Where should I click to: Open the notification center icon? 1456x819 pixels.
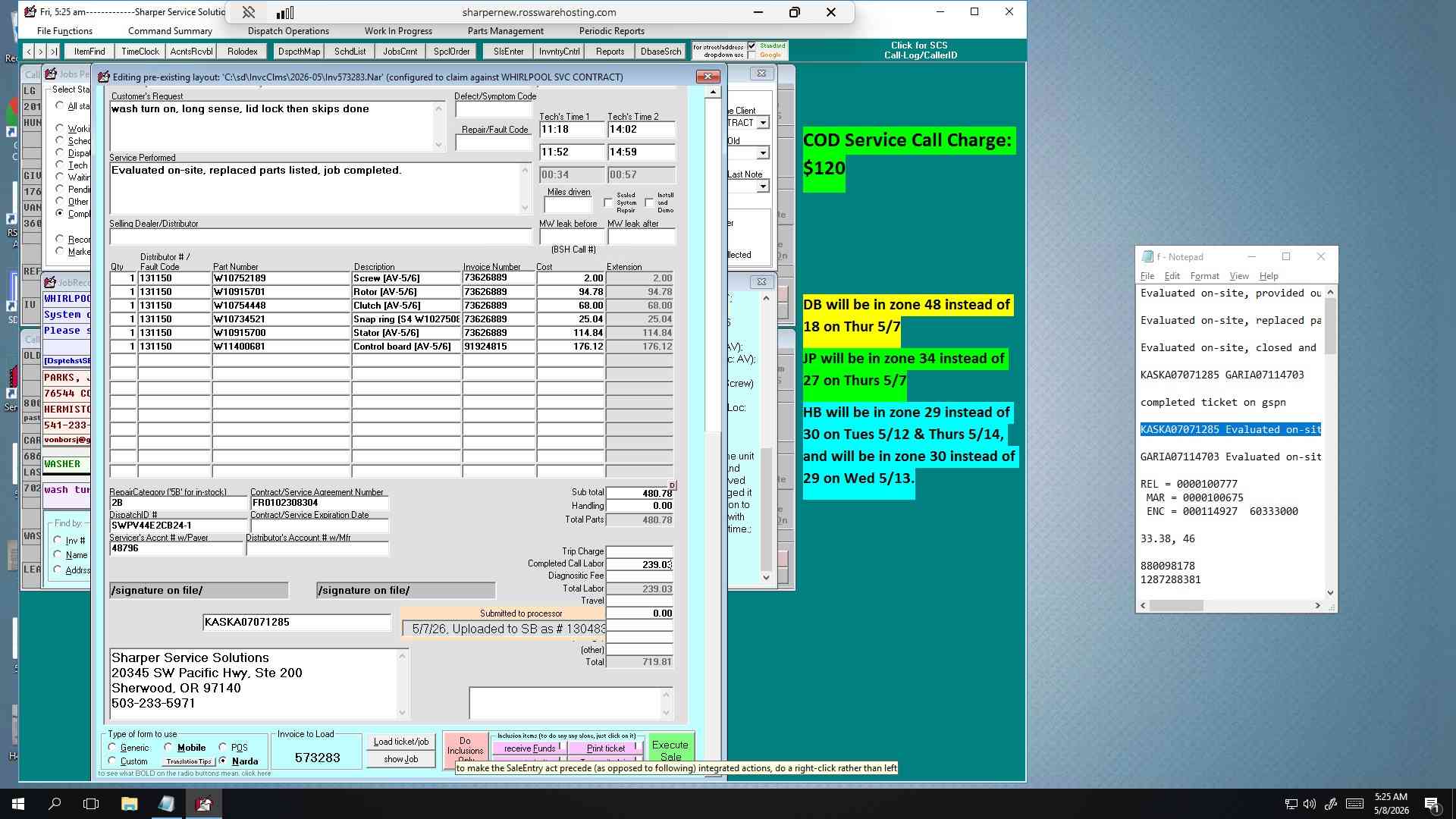pyautogui.click(x=1432, y=804)
